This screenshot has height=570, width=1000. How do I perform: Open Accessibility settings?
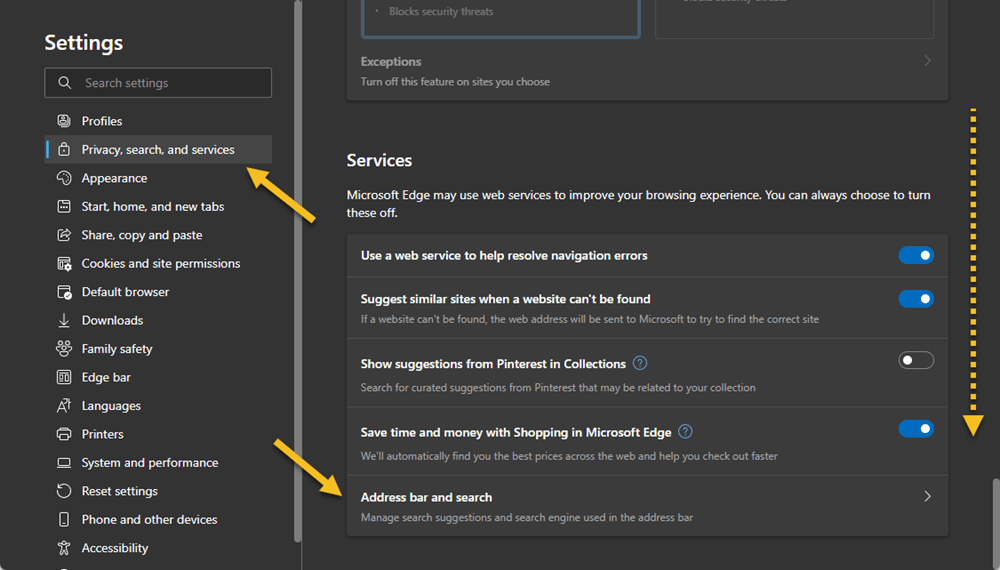(158, 548)
